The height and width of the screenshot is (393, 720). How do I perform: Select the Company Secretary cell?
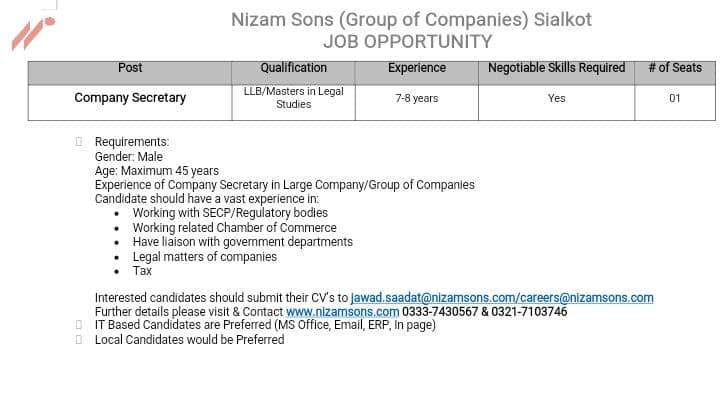click(130, 102)
